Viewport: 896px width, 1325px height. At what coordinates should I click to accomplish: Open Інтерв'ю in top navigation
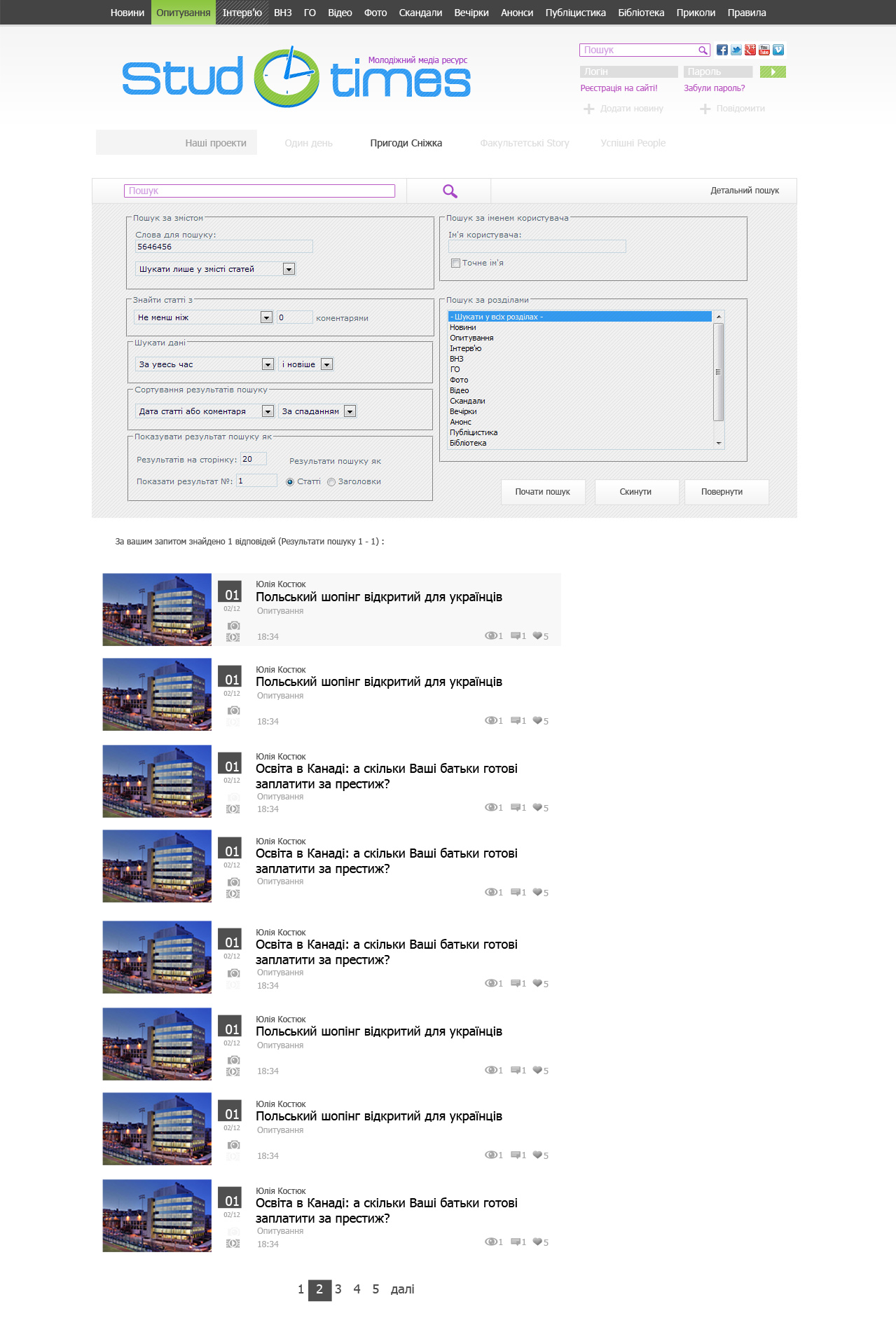[242, 13]
